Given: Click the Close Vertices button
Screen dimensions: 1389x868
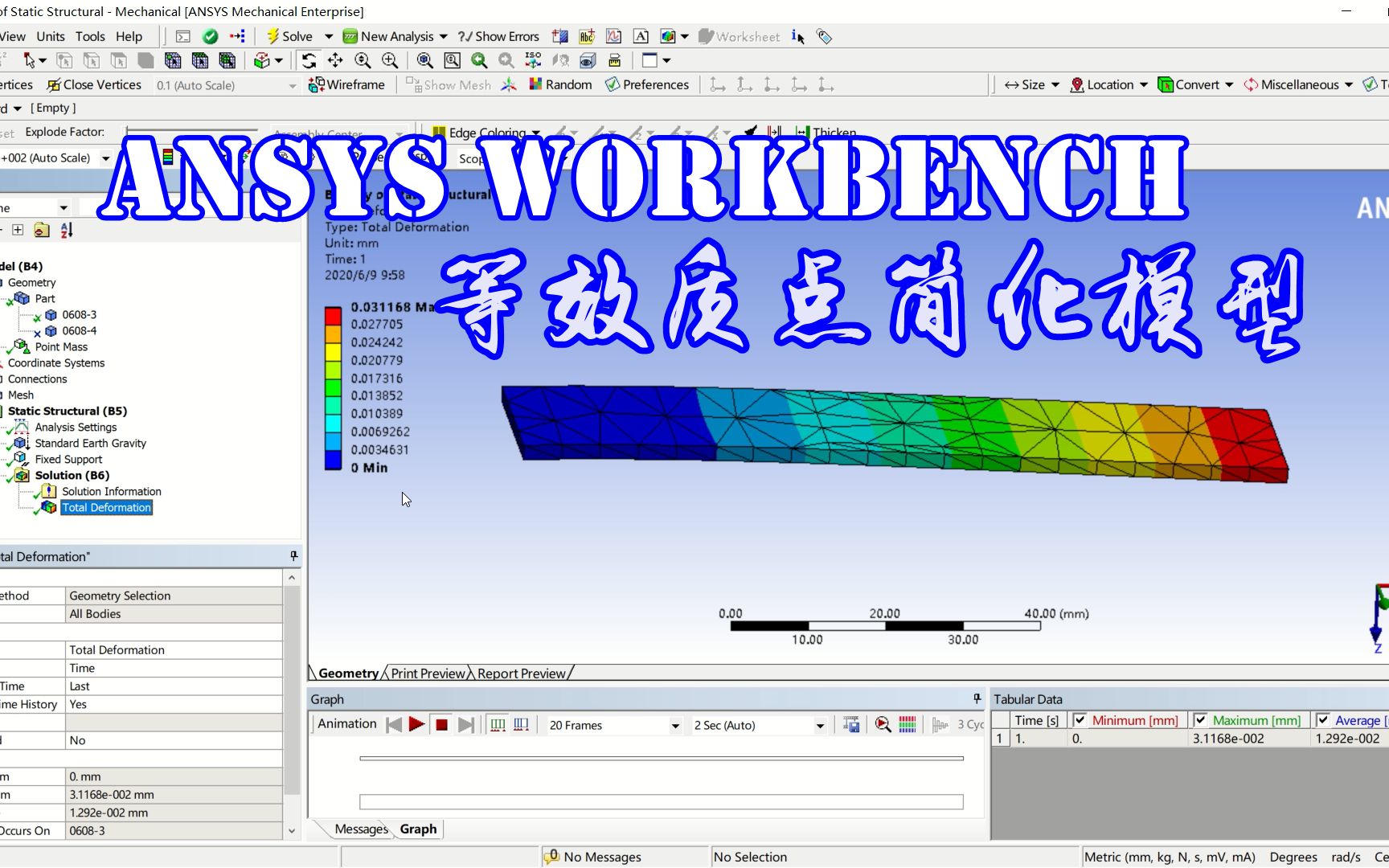Looking at the screenshot, I should pos(93,84).
